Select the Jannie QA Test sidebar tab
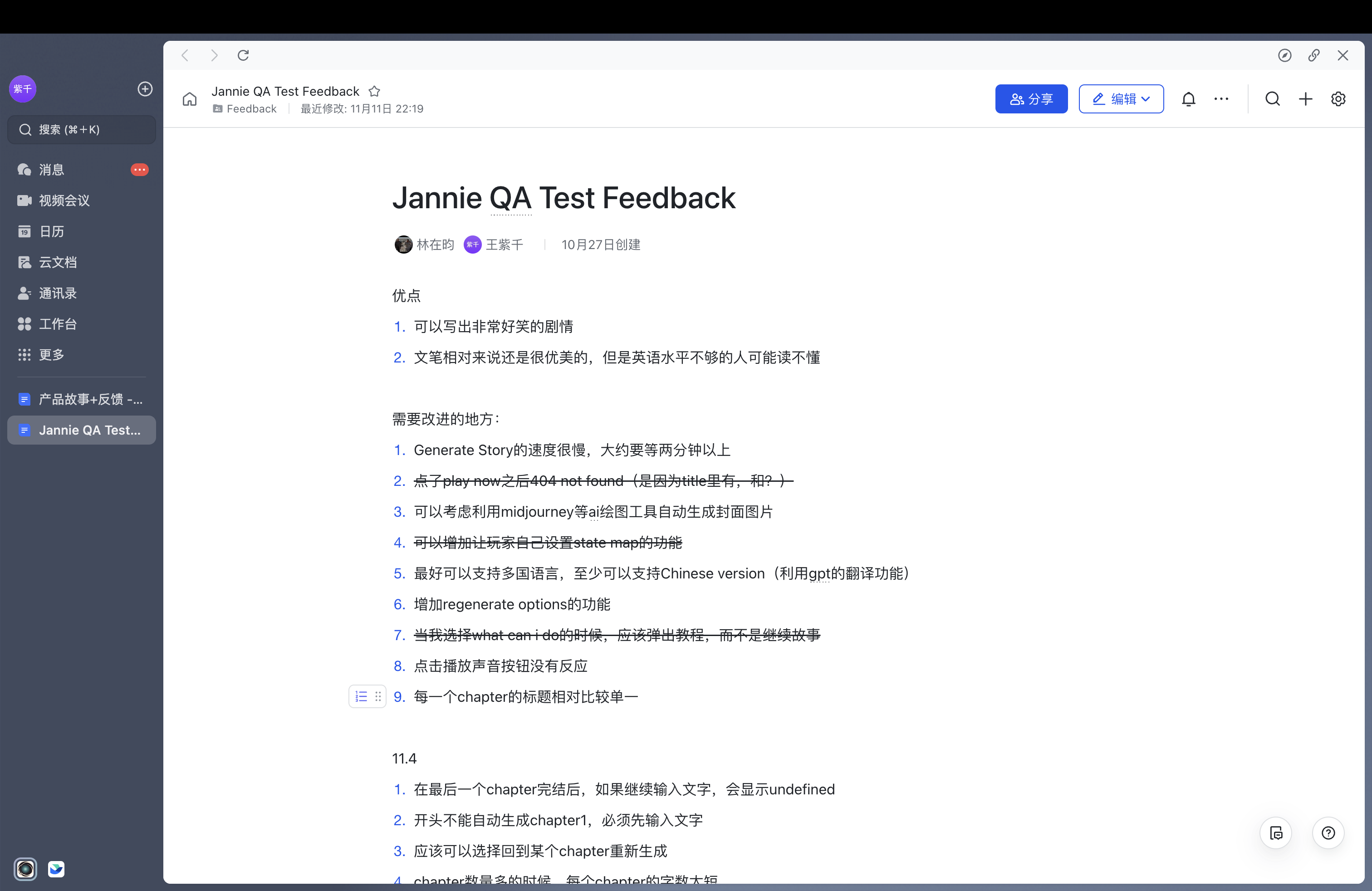1372x891 pixels. click(x=81, y=430)
